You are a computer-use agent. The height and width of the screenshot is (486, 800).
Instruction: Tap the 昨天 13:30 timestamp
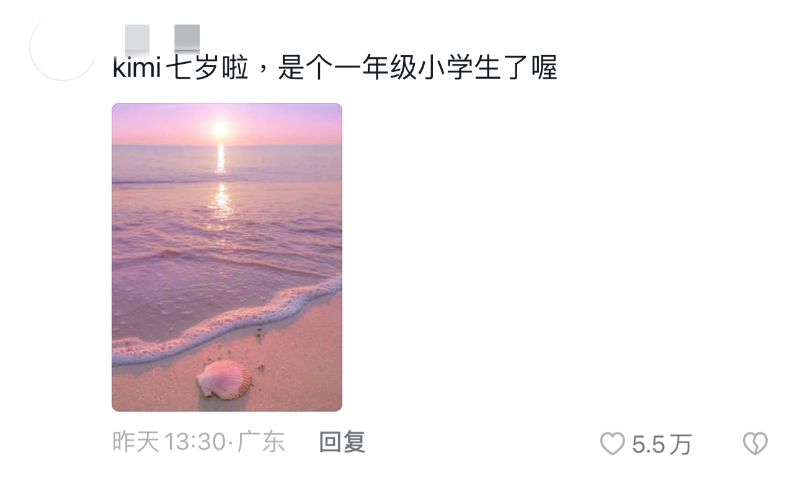169,442
